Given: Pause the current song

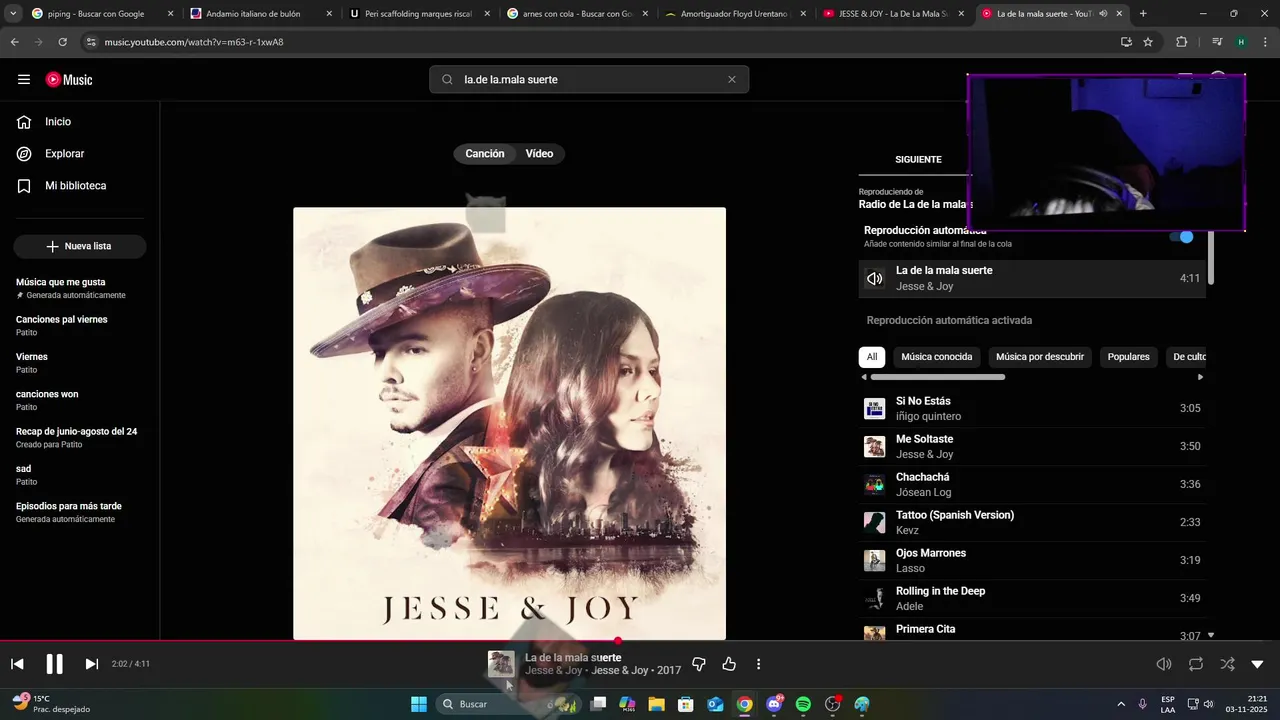Looking at the screenshot, I should coord(54,664).
